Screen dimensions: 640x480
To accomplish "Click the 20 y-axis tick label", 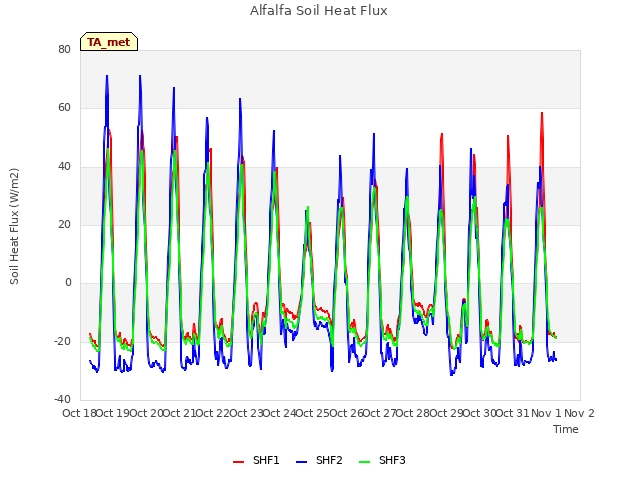I will tap(64, 224).
